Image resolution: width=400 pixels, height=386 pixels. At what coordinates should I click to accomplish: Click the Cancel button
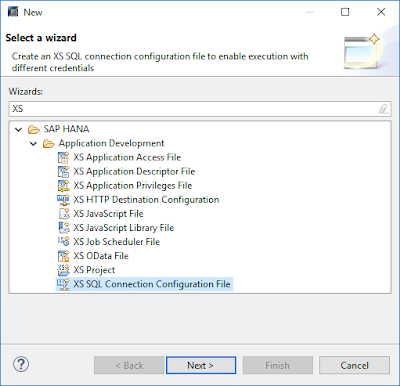click(354, 365)
